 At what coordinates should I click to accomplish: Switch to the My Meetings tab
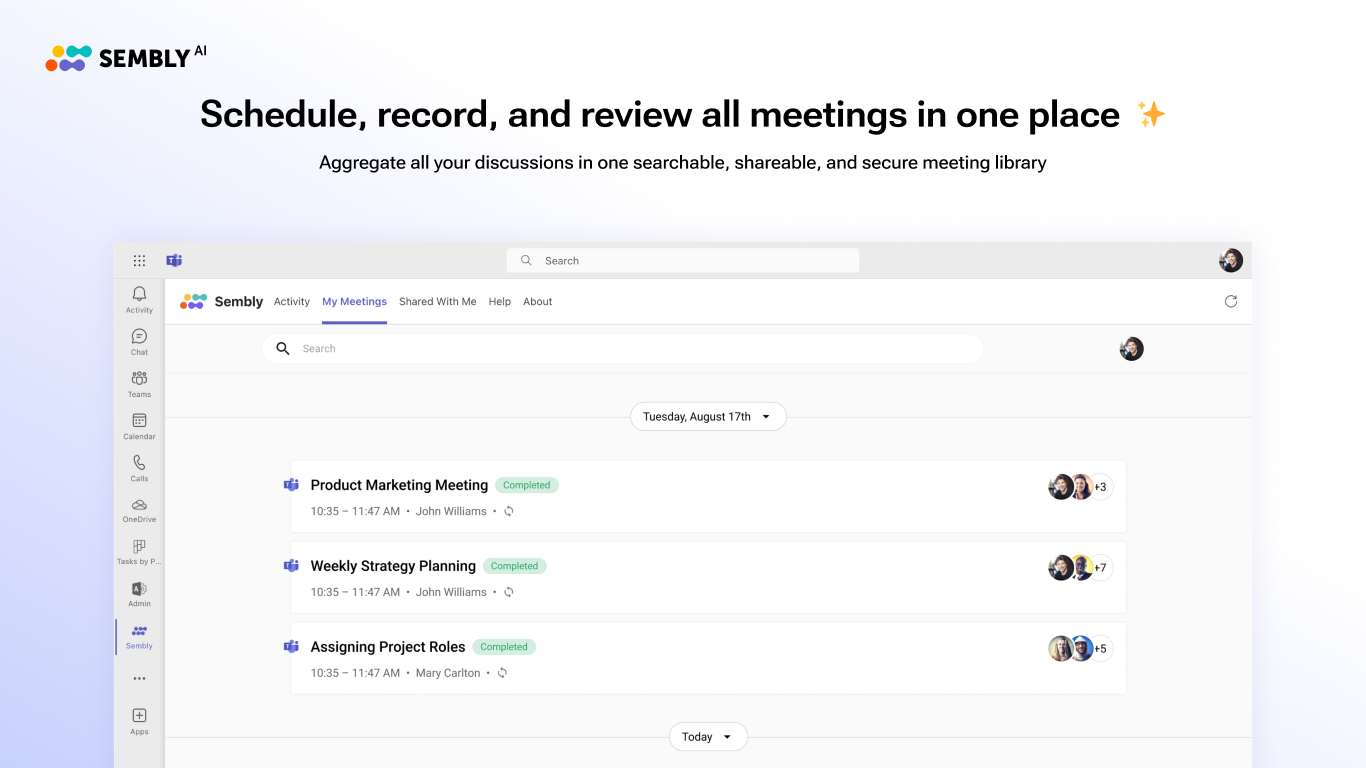[354, 302]
